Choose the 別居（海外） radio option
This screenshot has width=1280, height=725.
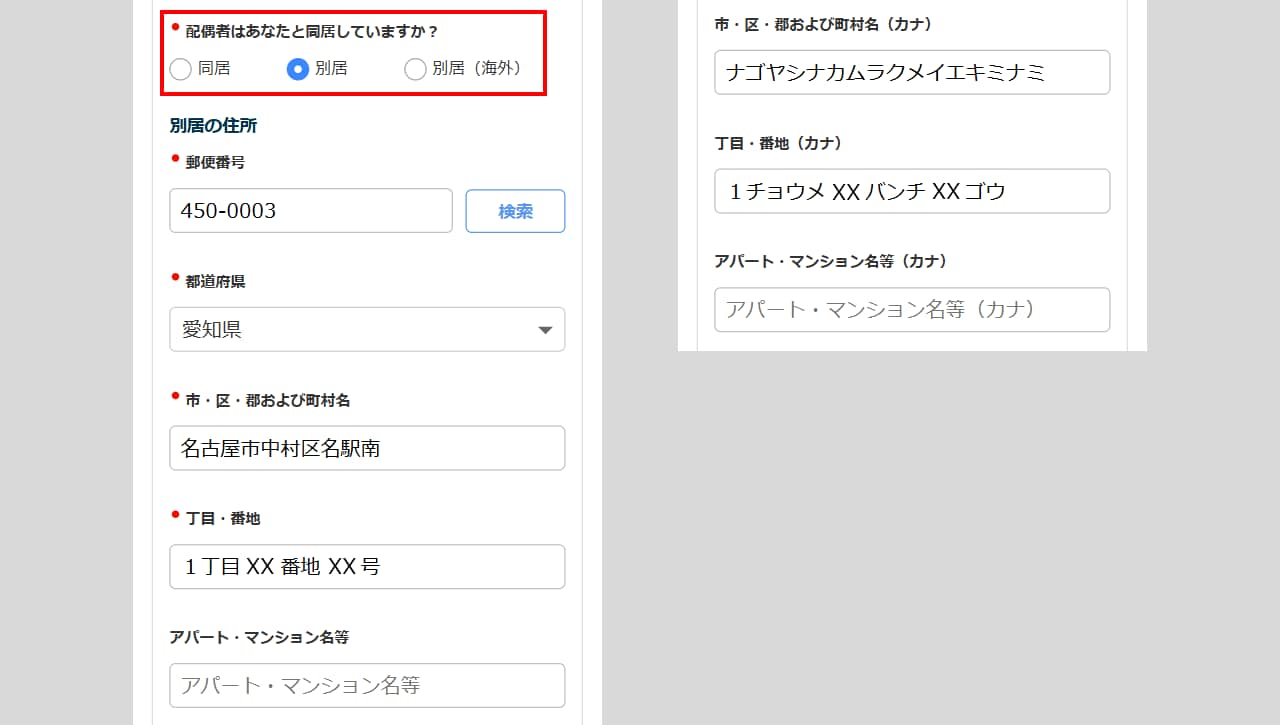pos(415,69)
